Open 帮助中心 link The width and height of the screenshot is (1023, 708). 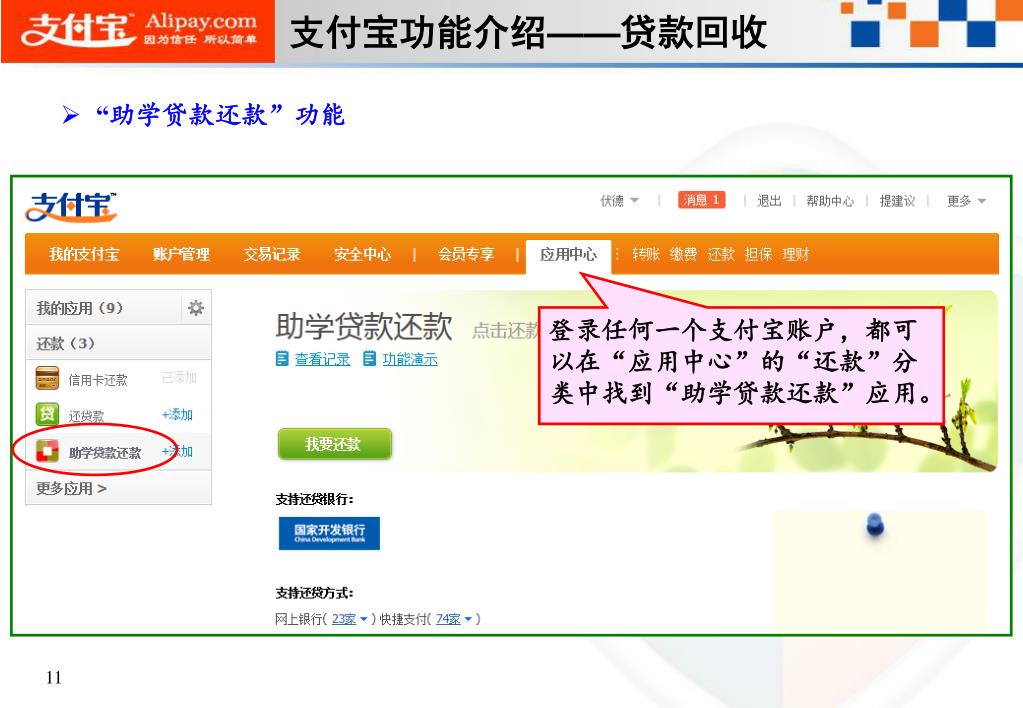click(x=830, y=201)
